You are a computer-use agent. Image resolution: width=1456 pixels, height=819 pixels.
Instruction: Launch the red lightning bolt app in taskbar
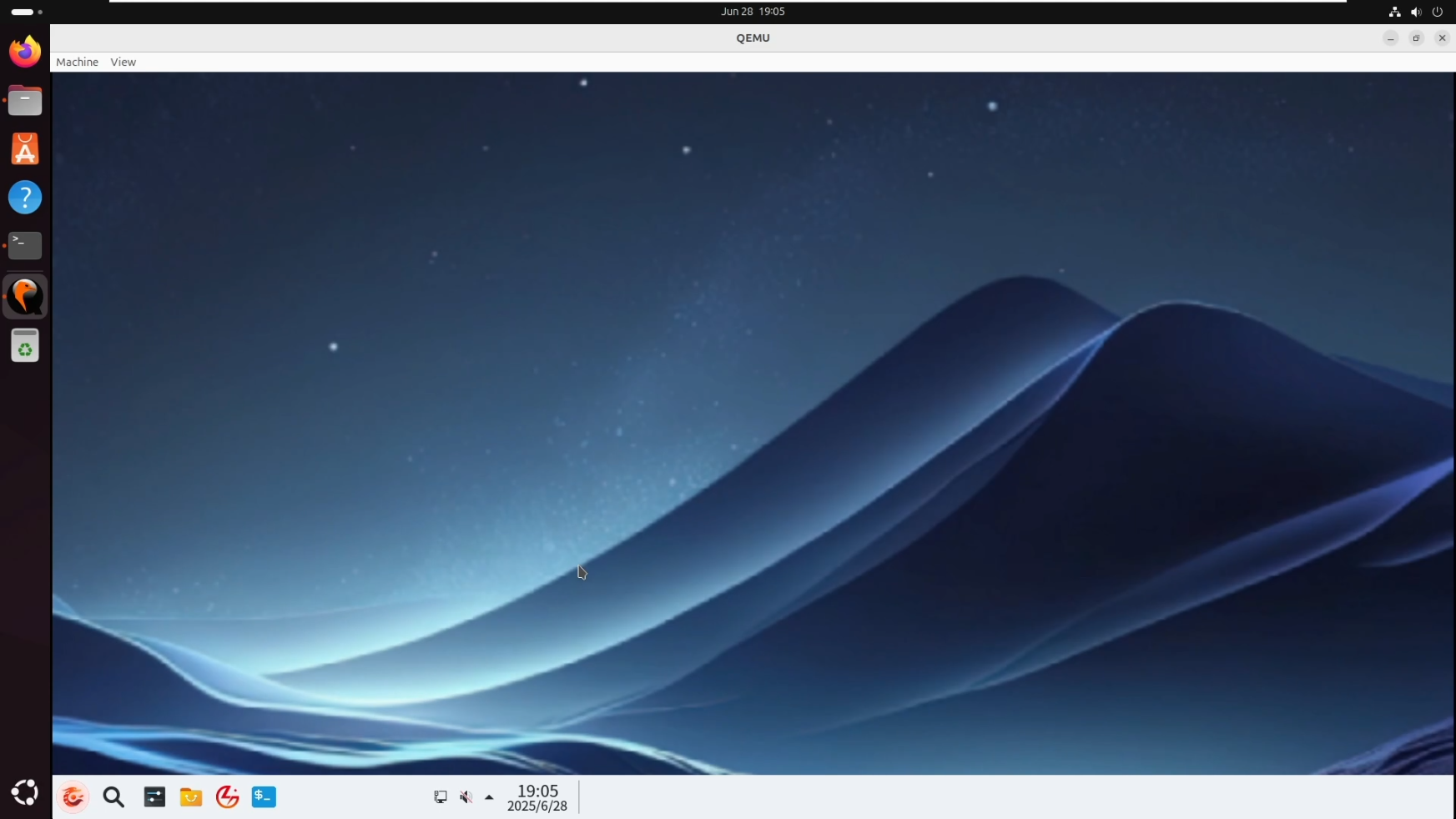227,797
